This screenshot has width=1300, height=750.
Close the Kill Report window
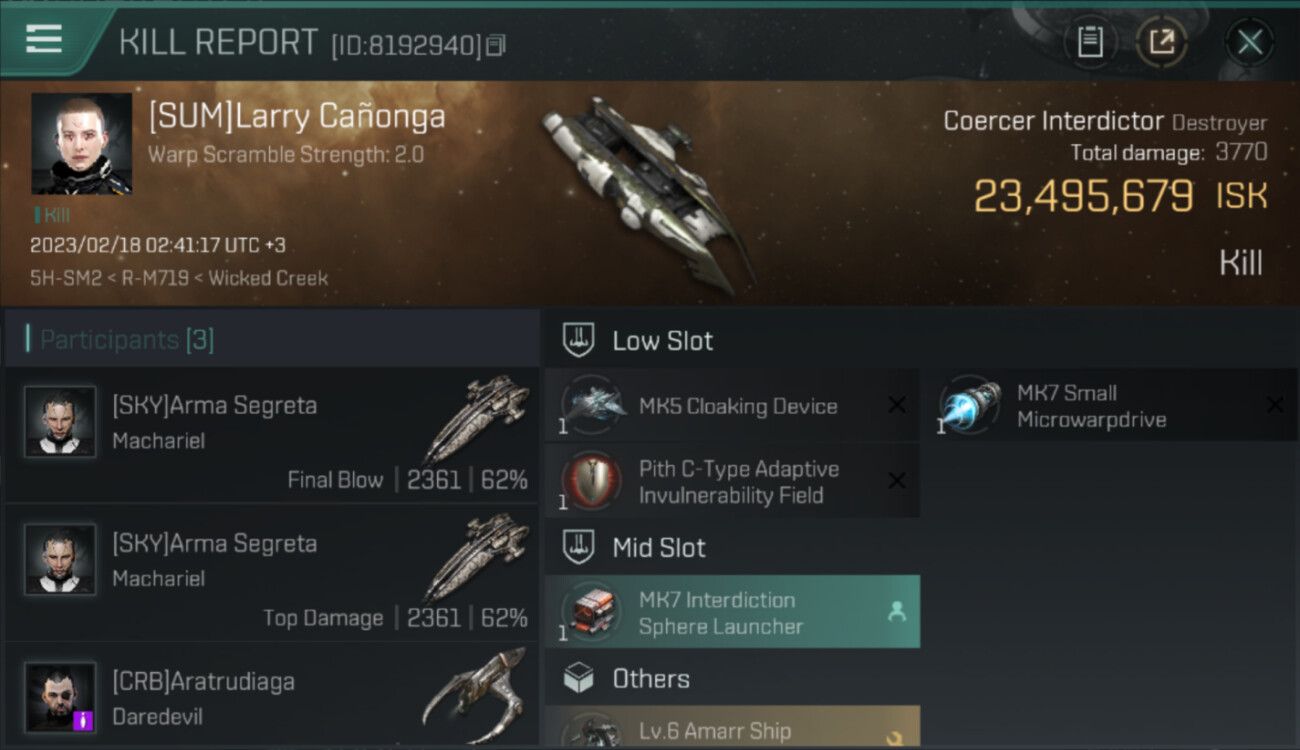[1249, 42]
